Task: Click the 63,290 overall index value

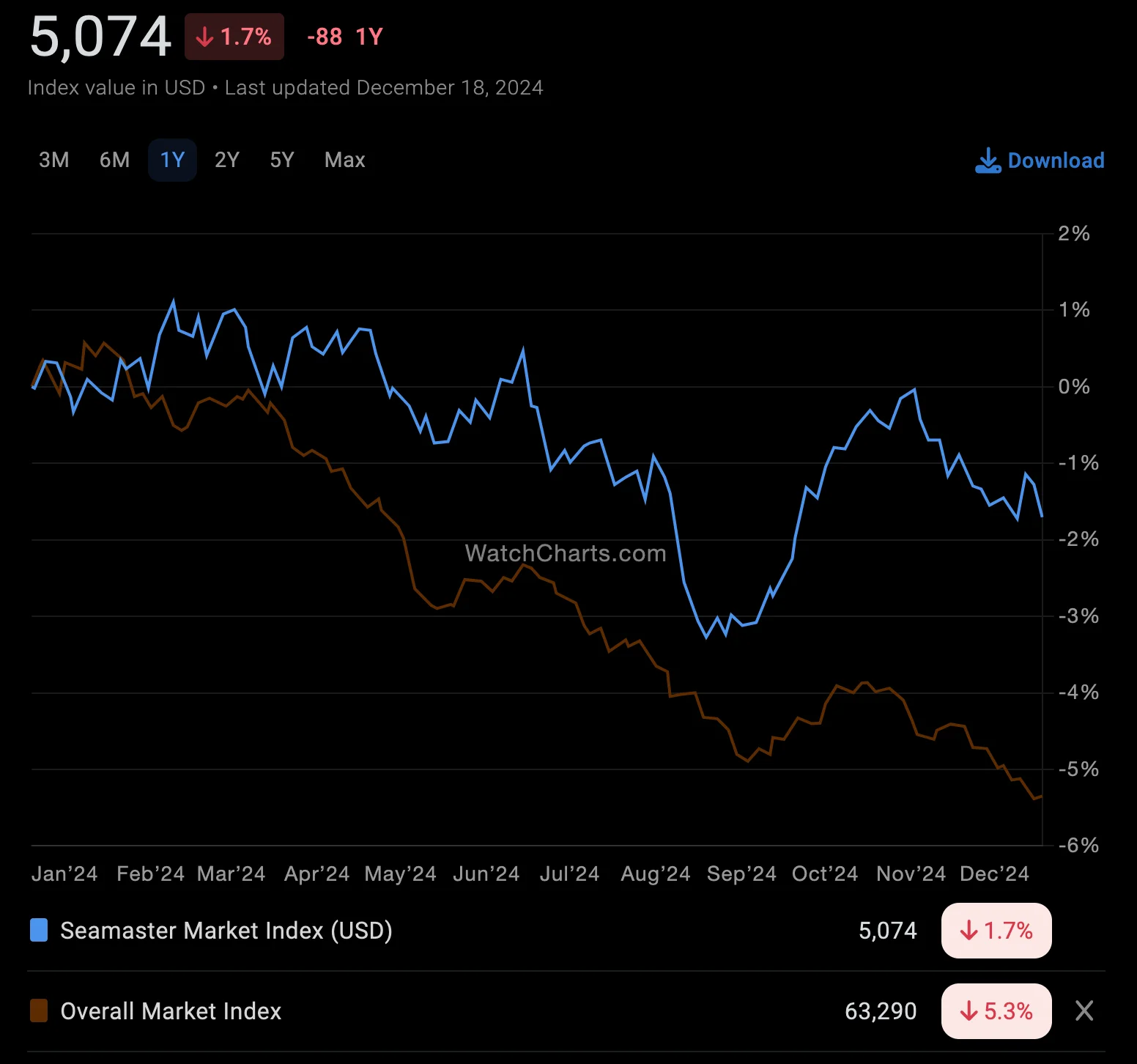Action: tap(880, 1011)
